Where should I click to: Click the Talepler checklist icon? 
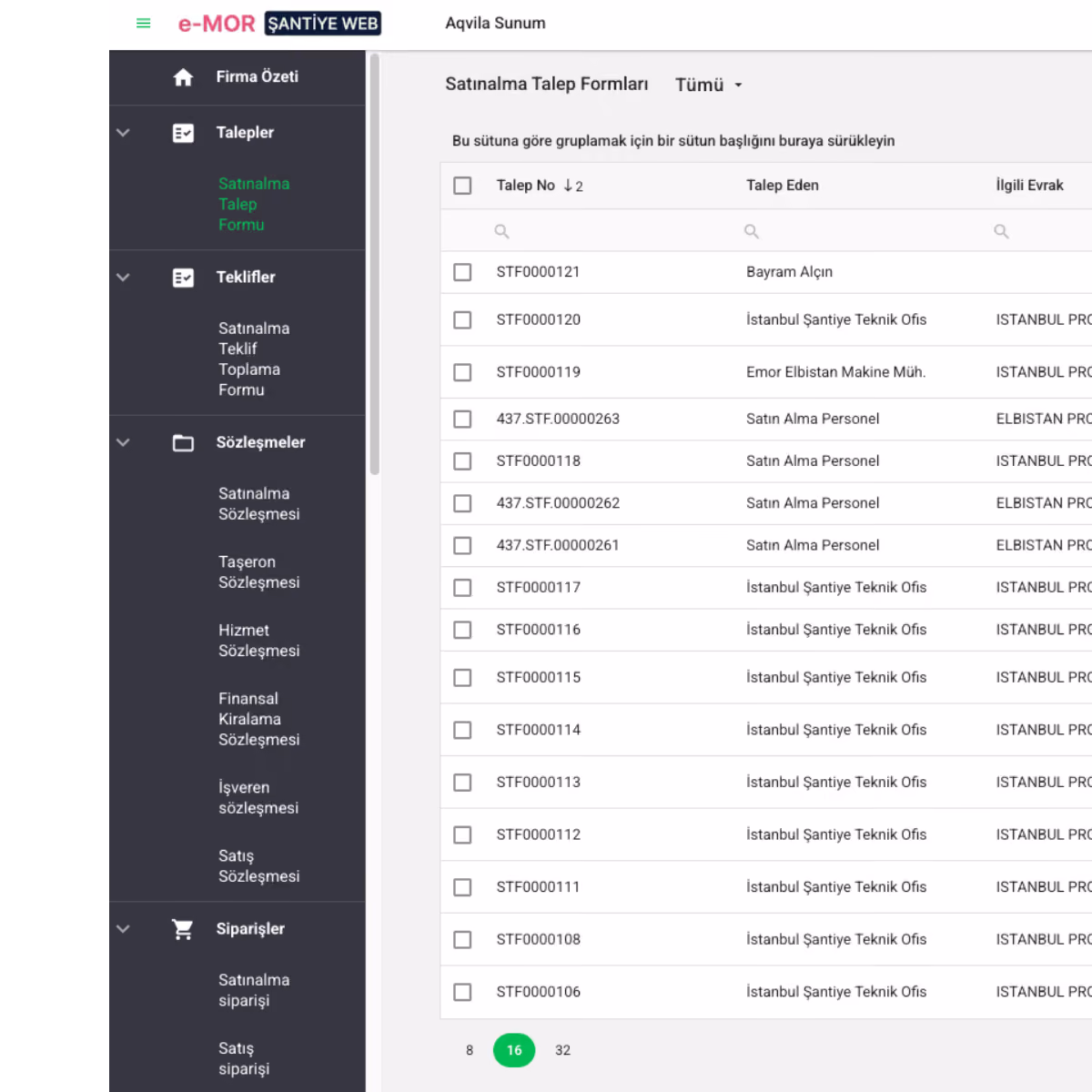point(183,133)
